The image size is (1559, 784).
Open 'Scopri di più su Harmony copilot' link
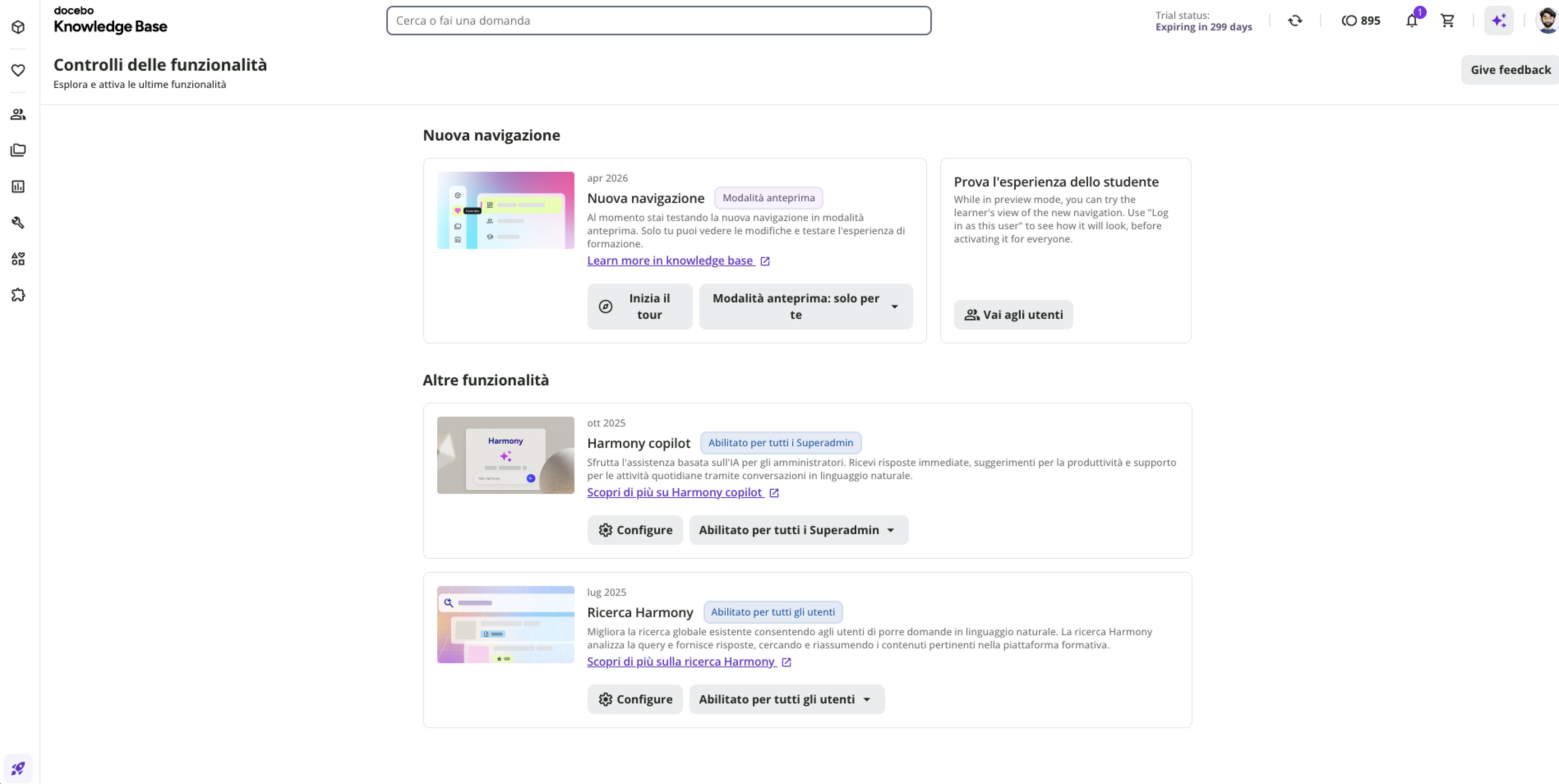pyautogui.click(x=683, y=492)
